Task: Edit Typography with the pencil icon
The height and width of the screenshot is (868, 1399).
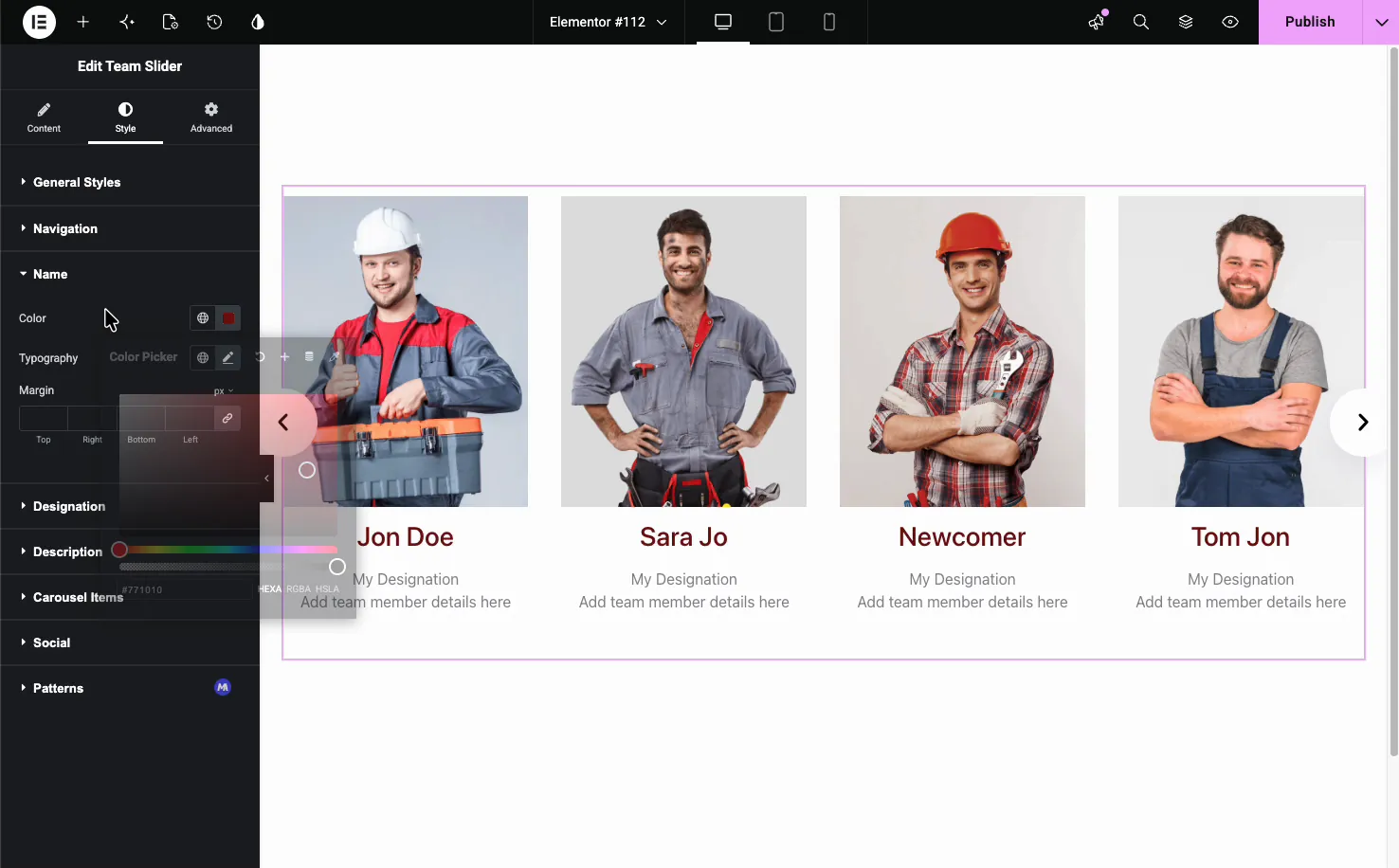Action: point(227,357)
